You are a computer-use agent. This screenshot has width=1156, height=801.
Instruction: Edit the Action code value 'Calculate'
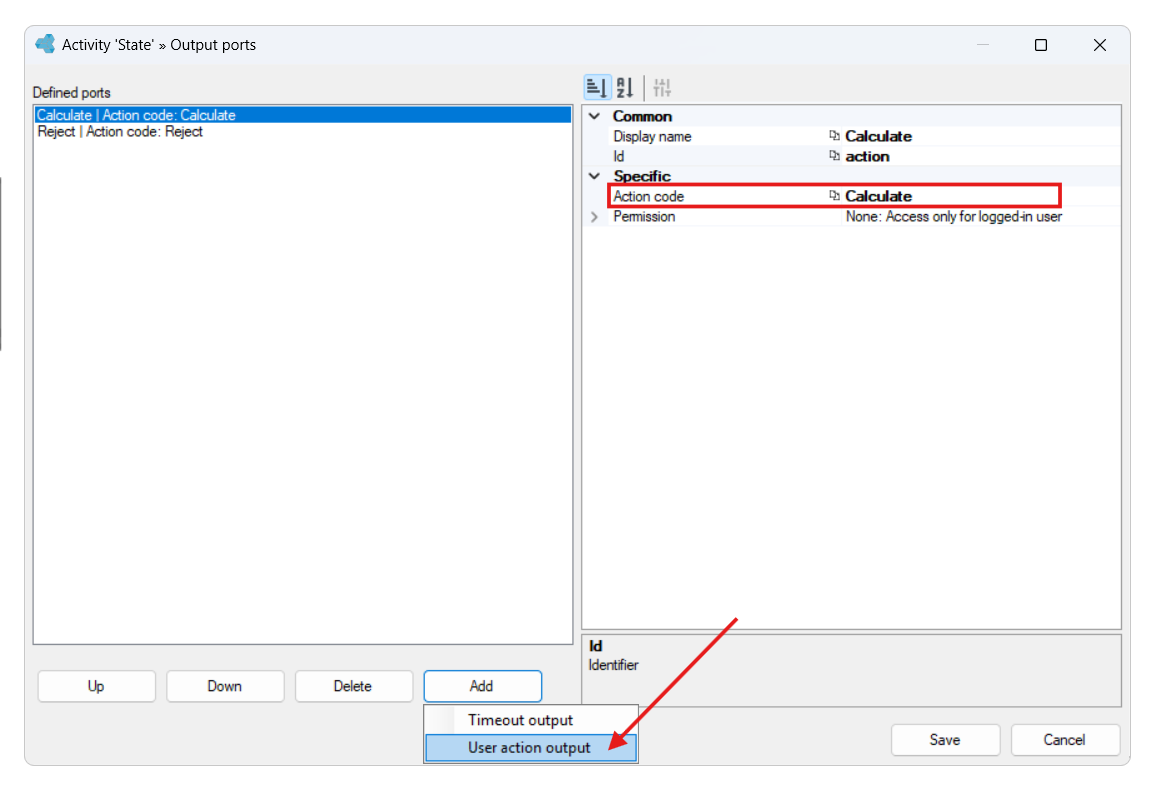[878, 196]
